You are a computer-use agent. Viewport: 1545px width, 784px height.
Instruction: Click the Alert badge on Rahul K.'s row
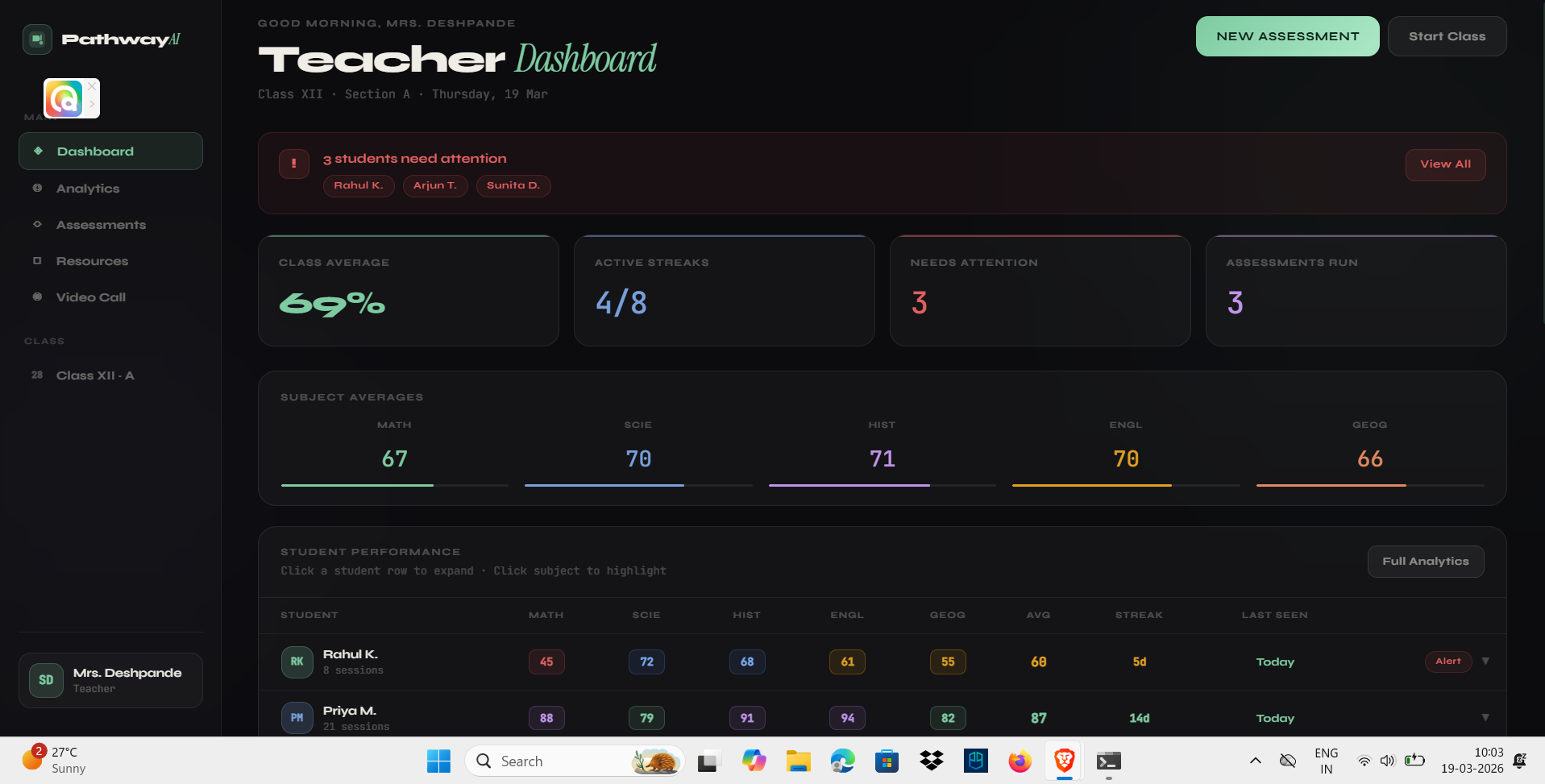pyautogui.click(x=1448, y=662)
